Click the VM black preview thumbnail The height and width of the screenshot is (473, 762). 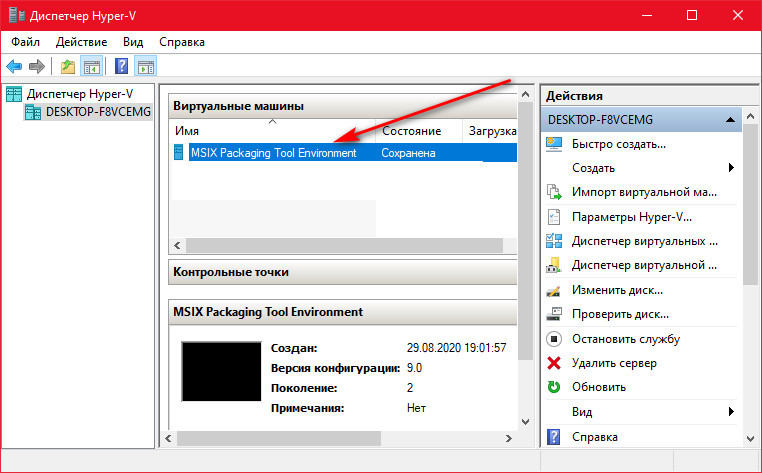click(221, 371)
